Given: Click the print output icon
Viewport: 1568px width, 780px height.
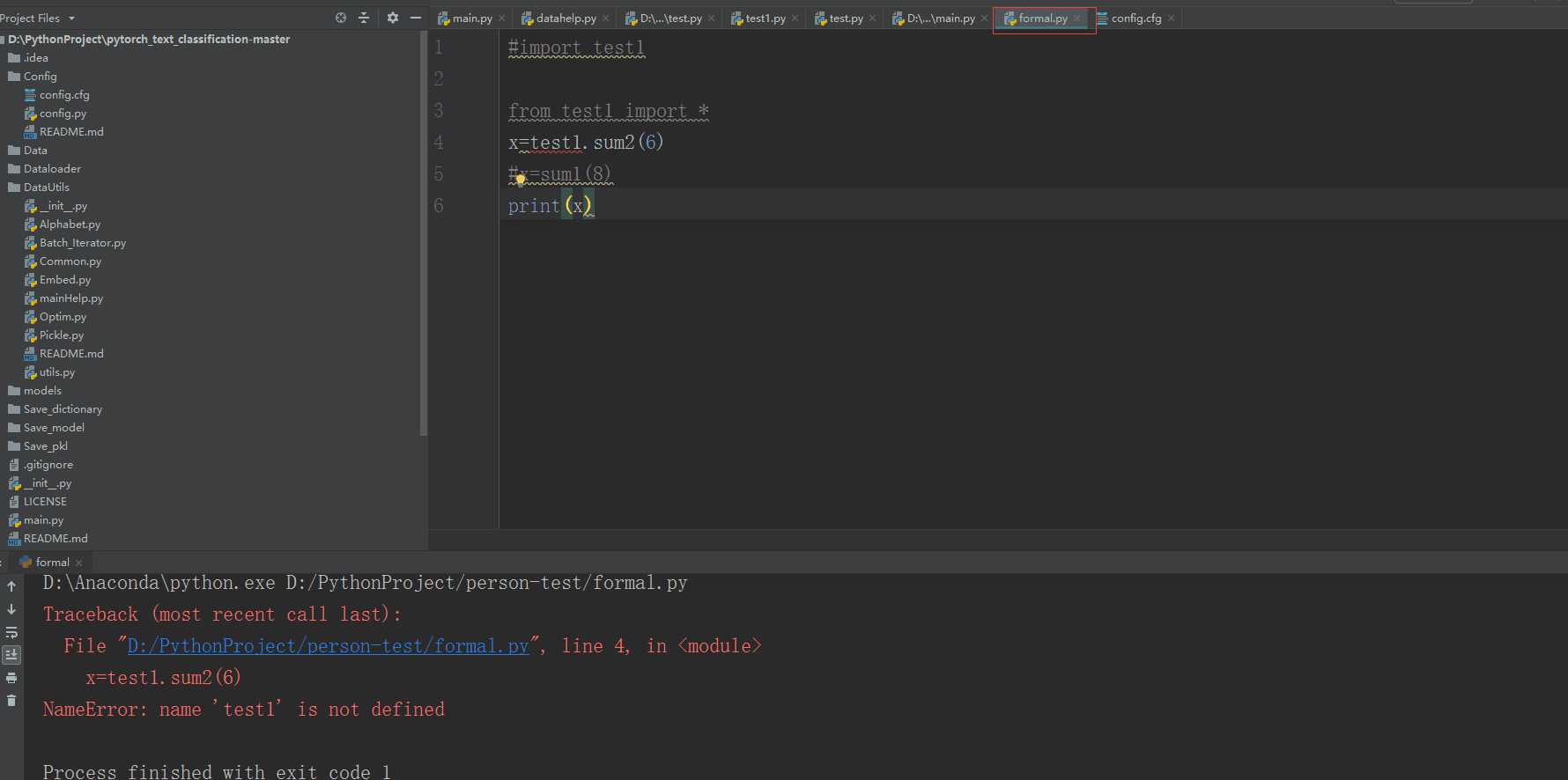Looking at the screenshot, I should click(11, 678).
